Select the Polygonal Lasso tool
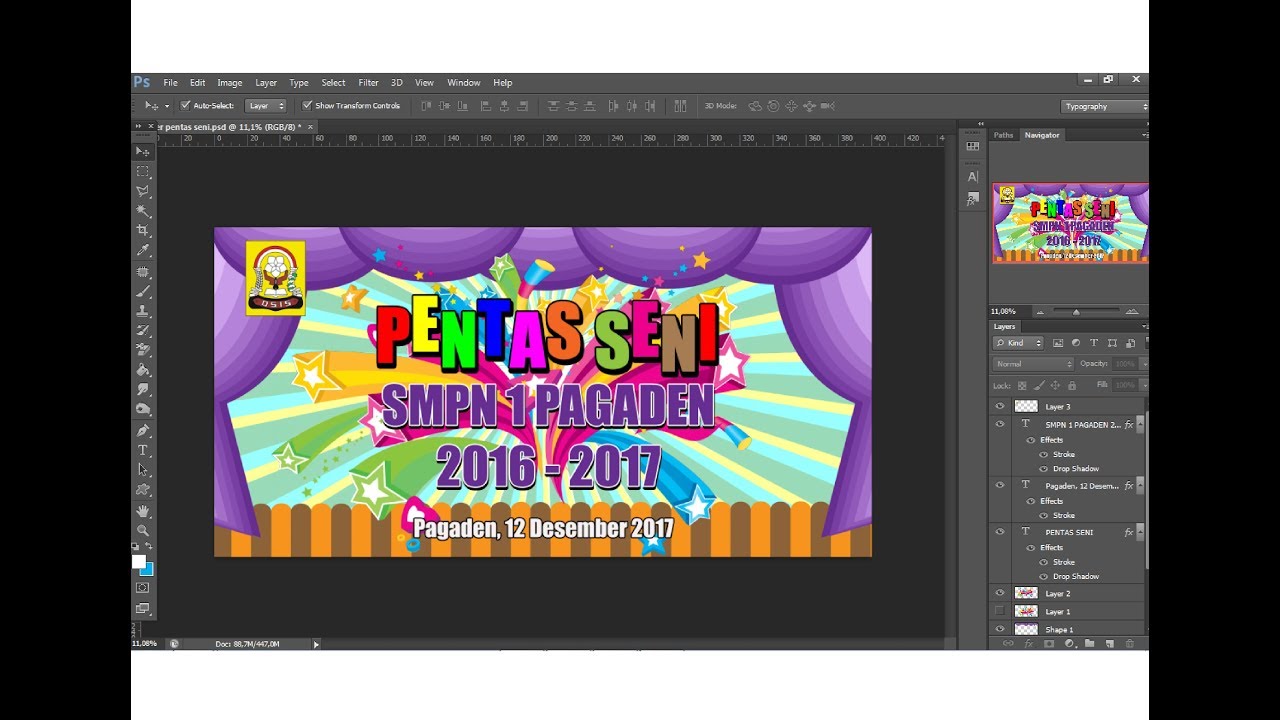1280x720 pixels. pyautogui.click(x=143, y=191)
